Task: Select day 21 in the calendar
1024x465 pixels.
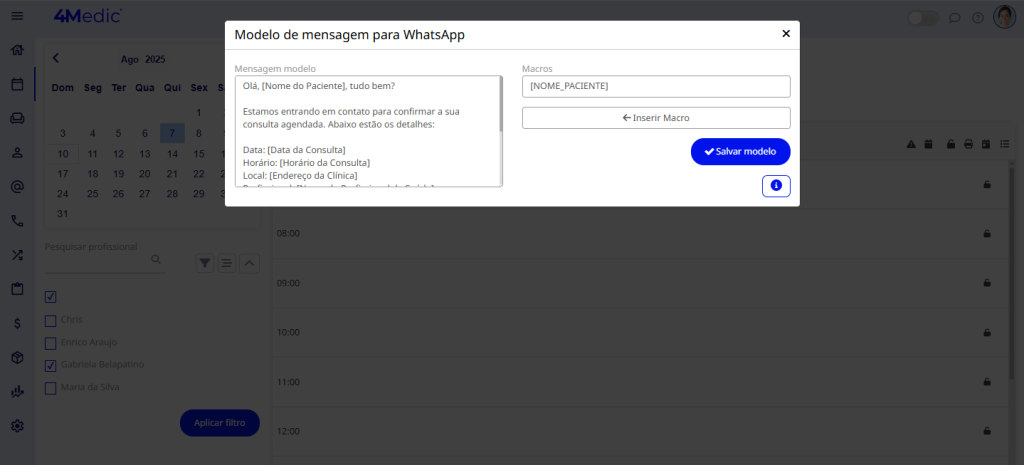Action: 172,174
